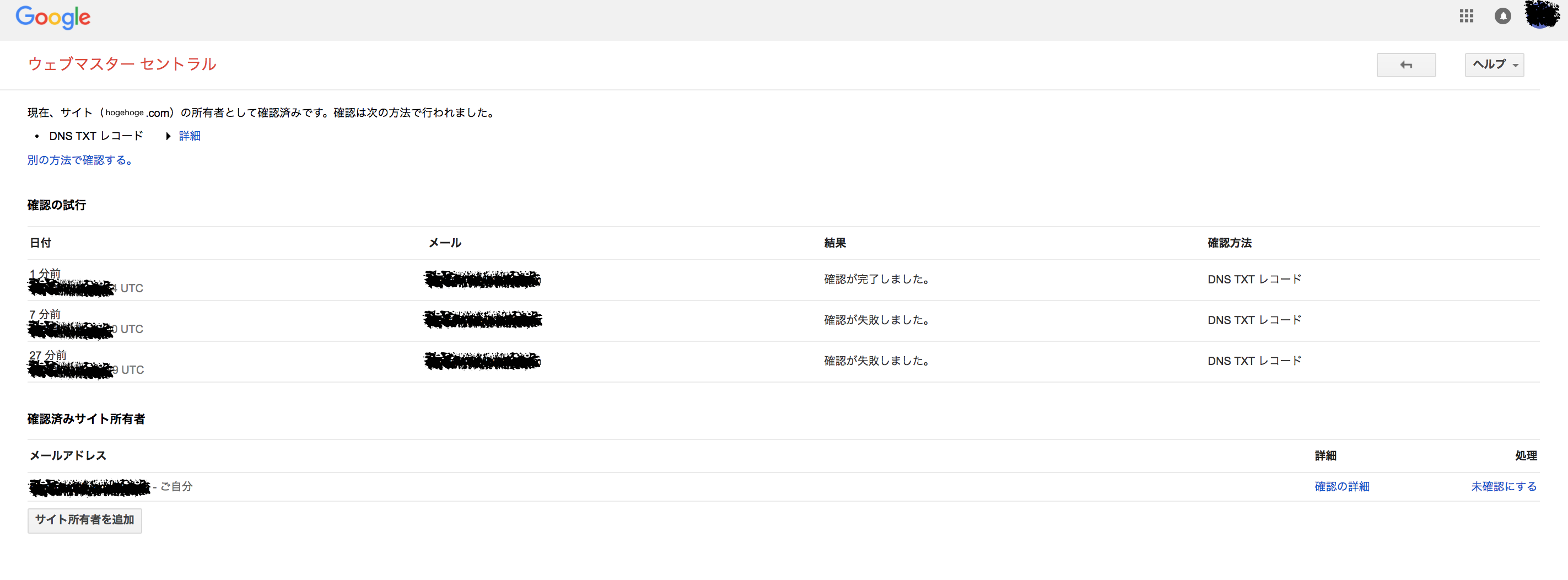Click the 1 分前 date entry
The height and width of the screenshot is (580, 1568).
[45, 273]
